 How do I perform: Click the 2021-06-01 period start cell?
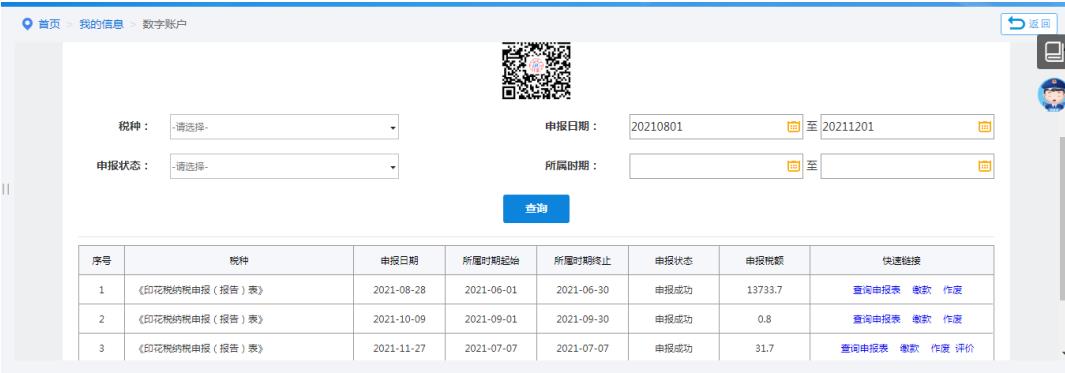[491, 290]
